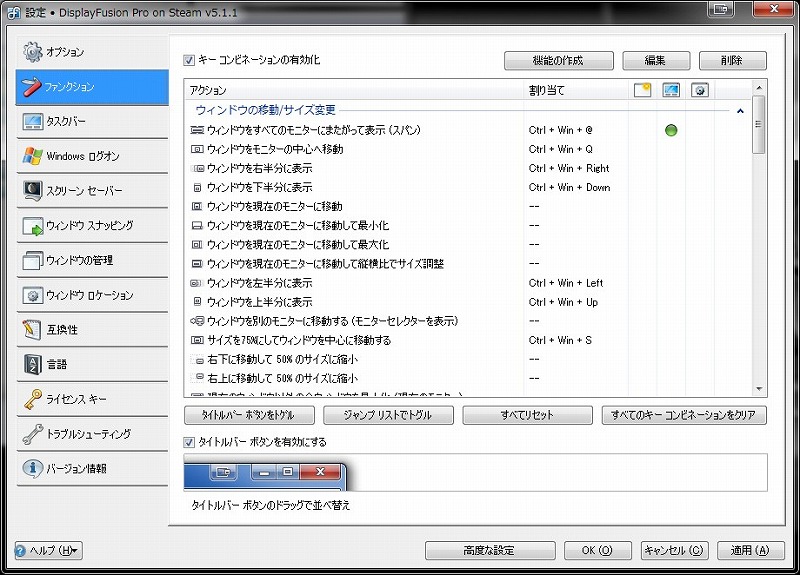This screenshot has height=575, width=800.
Task: Click Ctrl + Win + Down assignment
Action: (x=569, y=188)
